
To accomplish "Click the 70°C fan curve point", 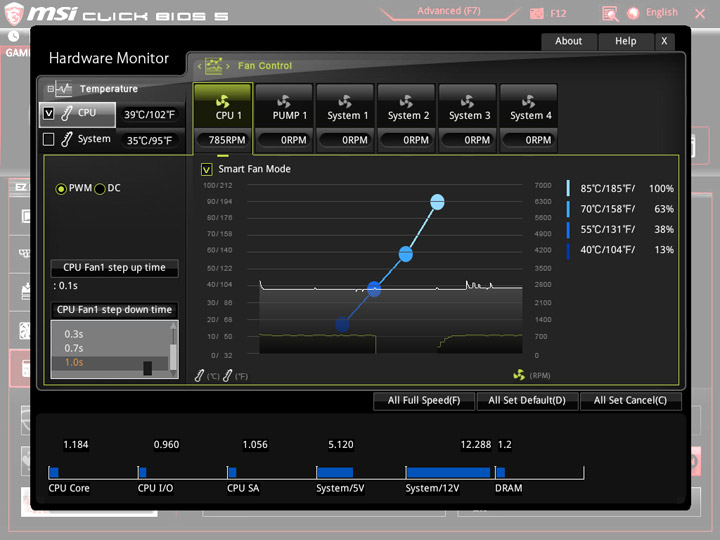I will coord(405,254).
